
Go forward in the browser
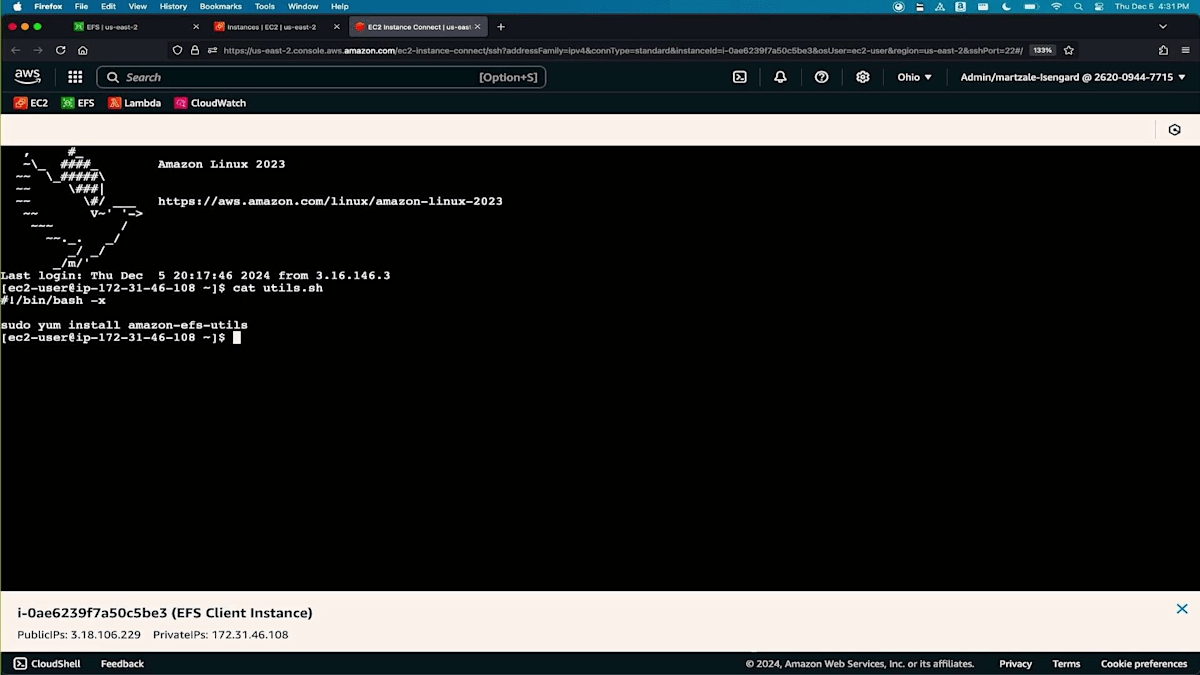(x=38, y=50)
